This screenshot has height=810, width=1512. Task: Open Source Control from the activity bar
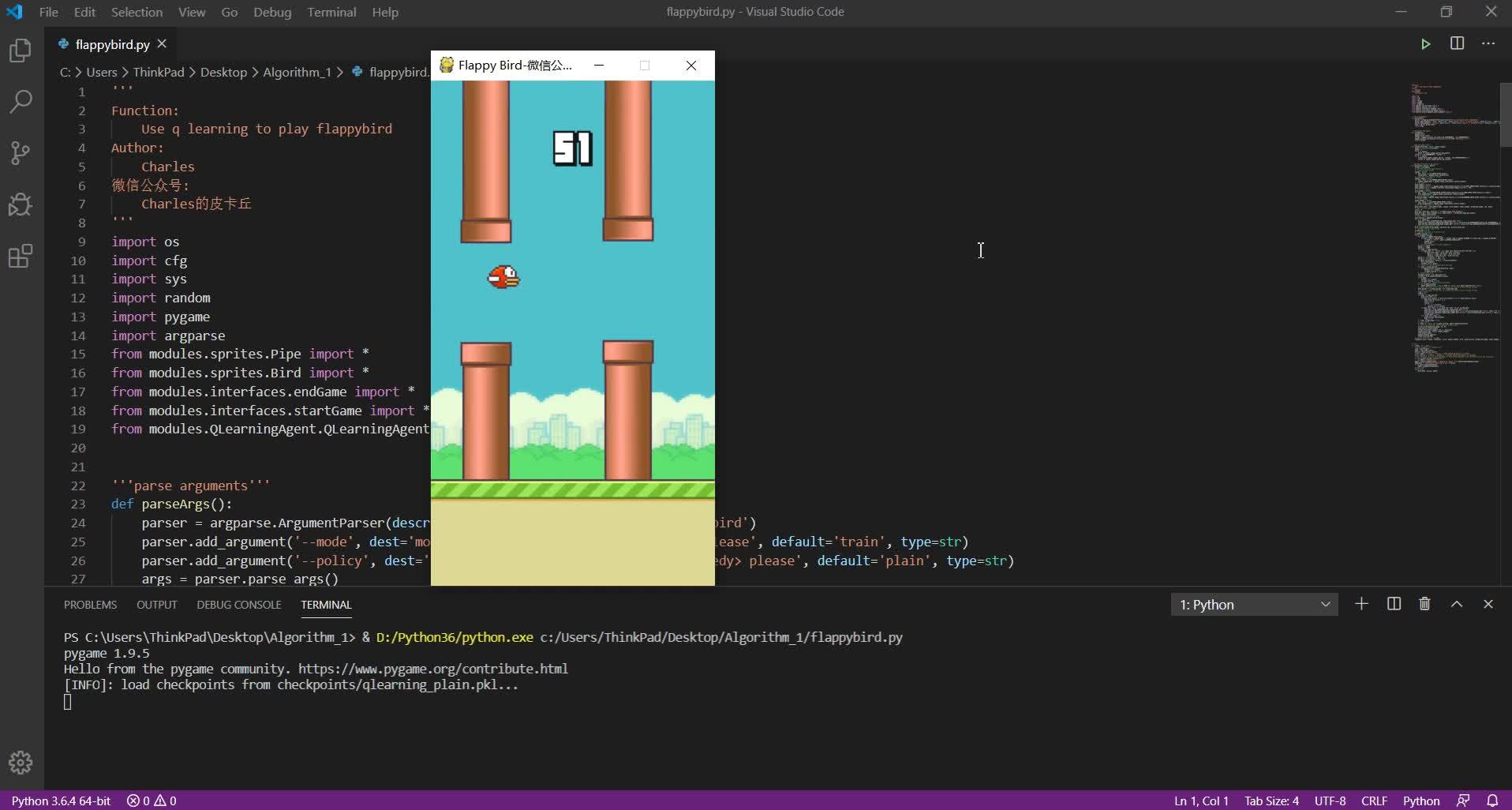point(20,153)
